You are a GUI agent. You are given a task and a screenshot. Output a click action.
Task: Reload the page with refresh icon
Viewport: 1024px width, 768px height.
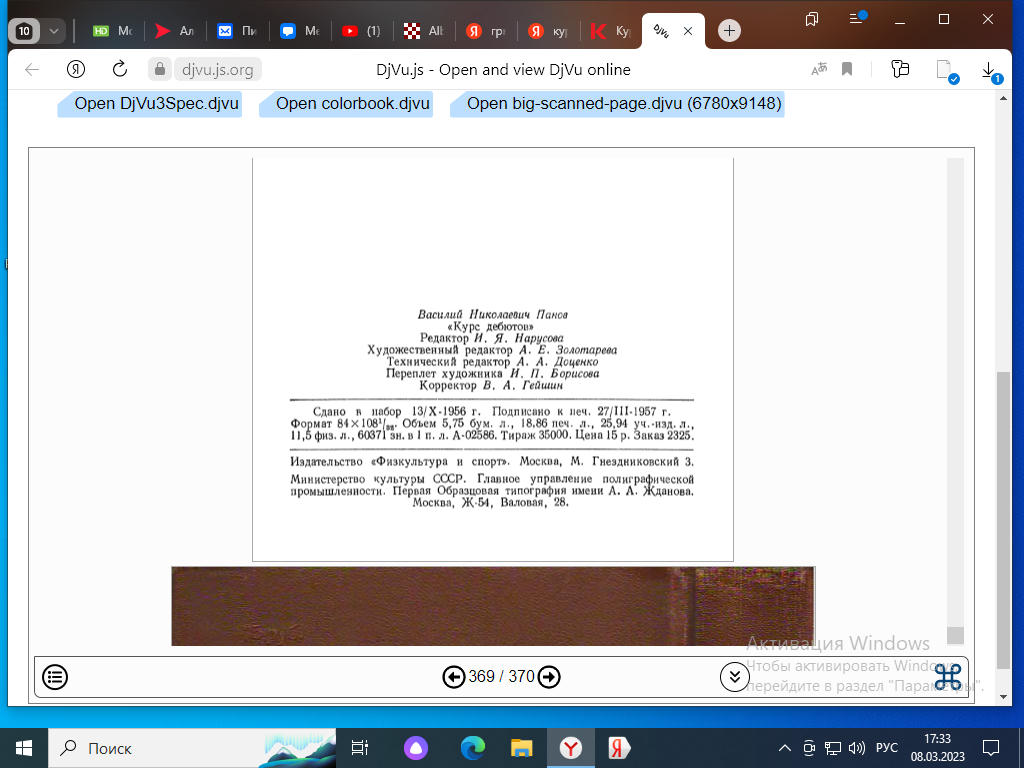[x=119, y=69]
